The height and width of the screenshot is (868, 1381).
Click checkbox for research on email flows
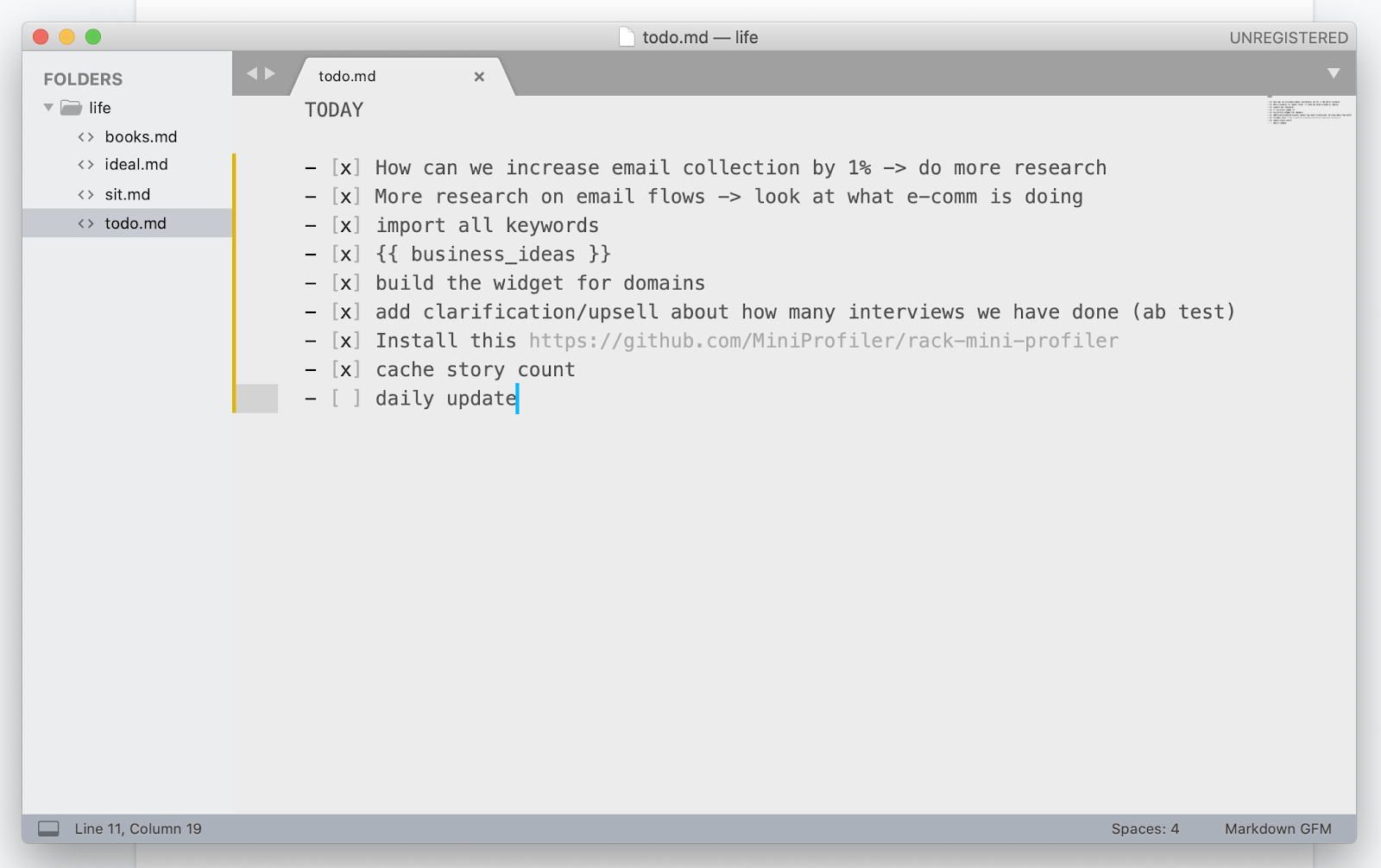pos(345,197)
